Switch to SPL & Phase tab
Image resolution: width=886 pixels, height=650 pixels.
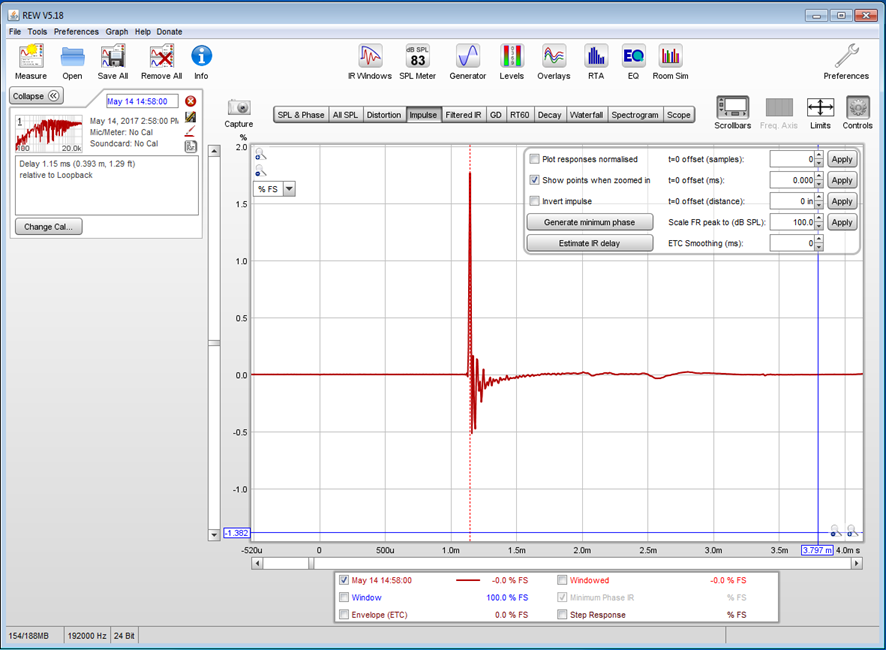(x=301, y=115)
